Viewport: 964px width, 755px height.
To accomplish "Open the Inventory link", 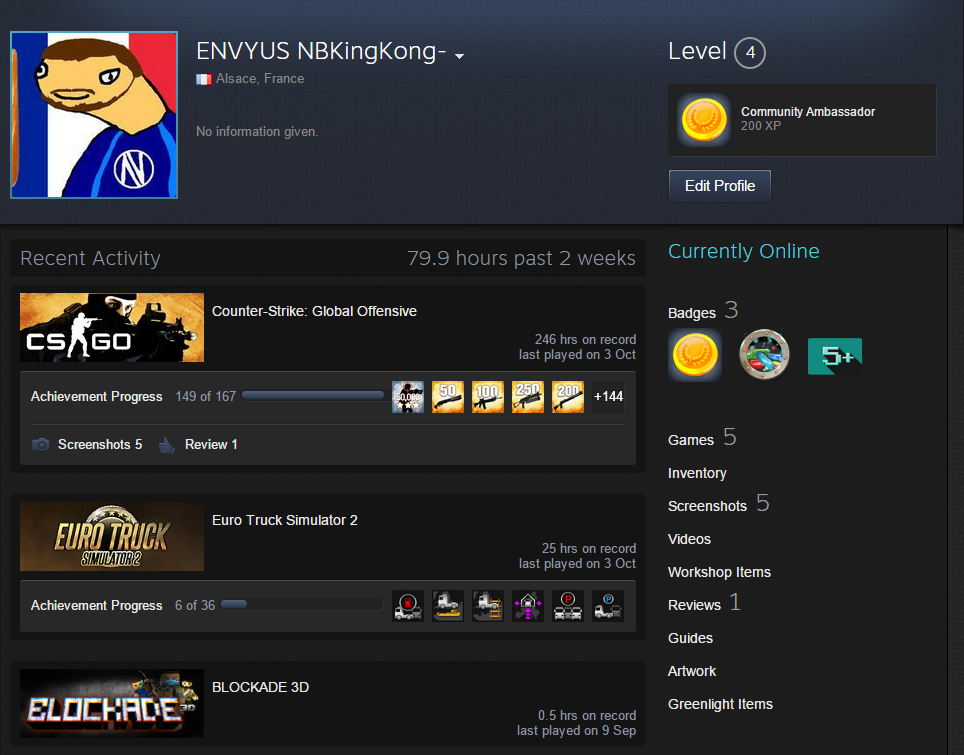I will [x=697, y=473].
